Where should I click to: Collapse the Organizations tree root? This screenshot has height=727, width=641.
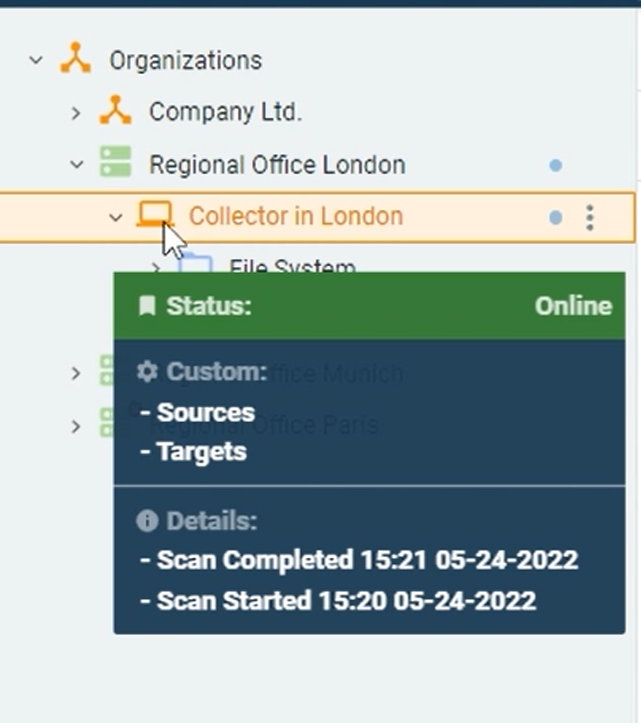coord(36,60)
